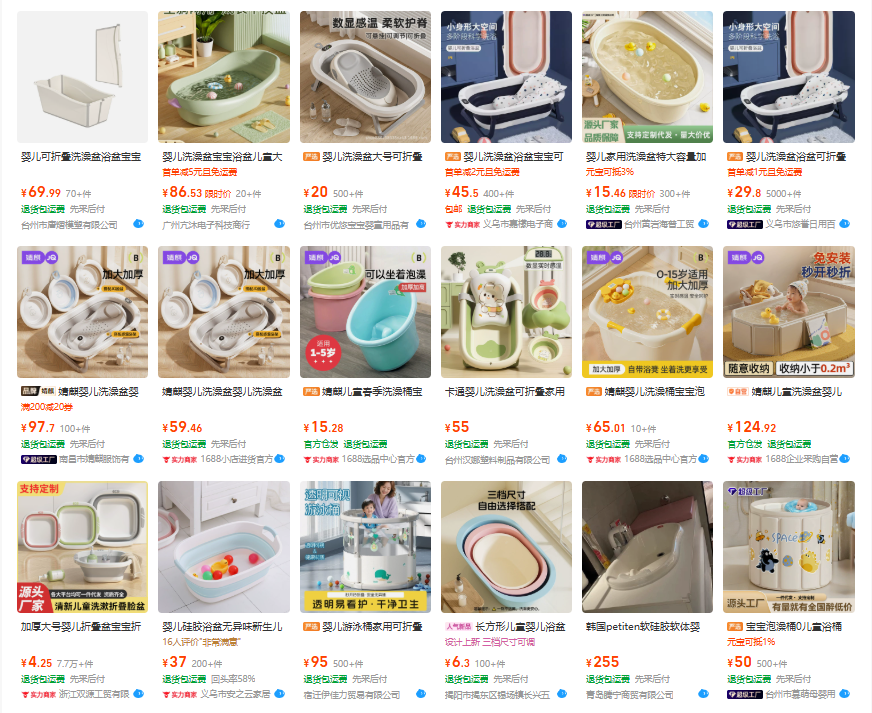872x713 pixels.
Task: Click chat icon for ¥97.7 product seller
Action: pos(138,459)
